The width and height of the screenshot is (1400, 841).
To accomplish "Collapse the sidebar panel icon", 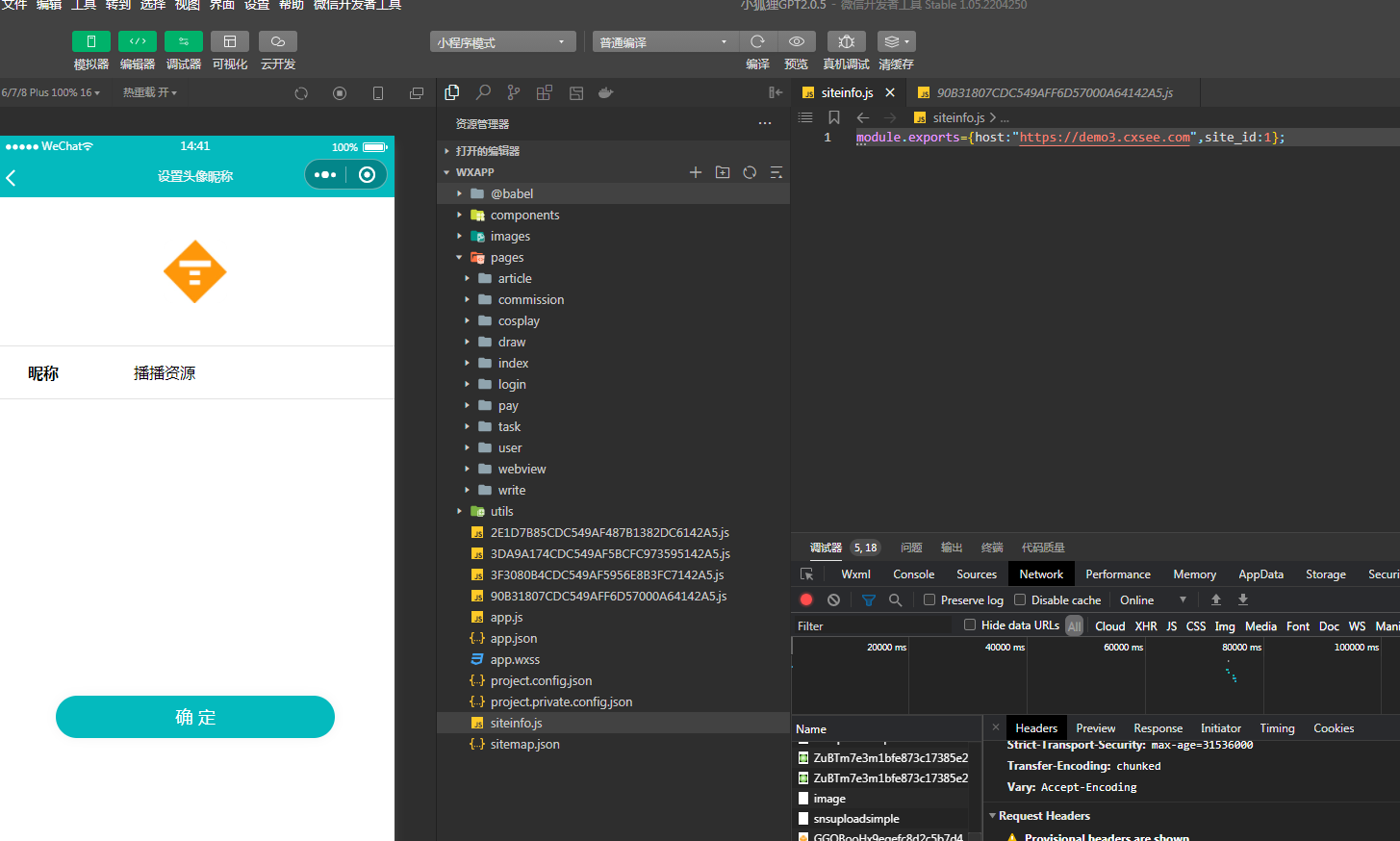I will pyautogui.click(x=776, y=92).
